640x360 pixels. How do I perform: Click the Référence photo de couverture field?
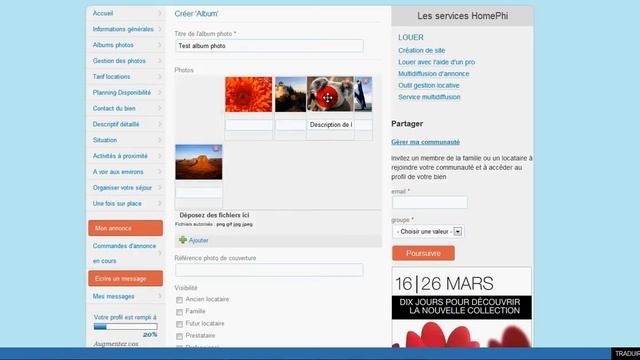point(269,270)
